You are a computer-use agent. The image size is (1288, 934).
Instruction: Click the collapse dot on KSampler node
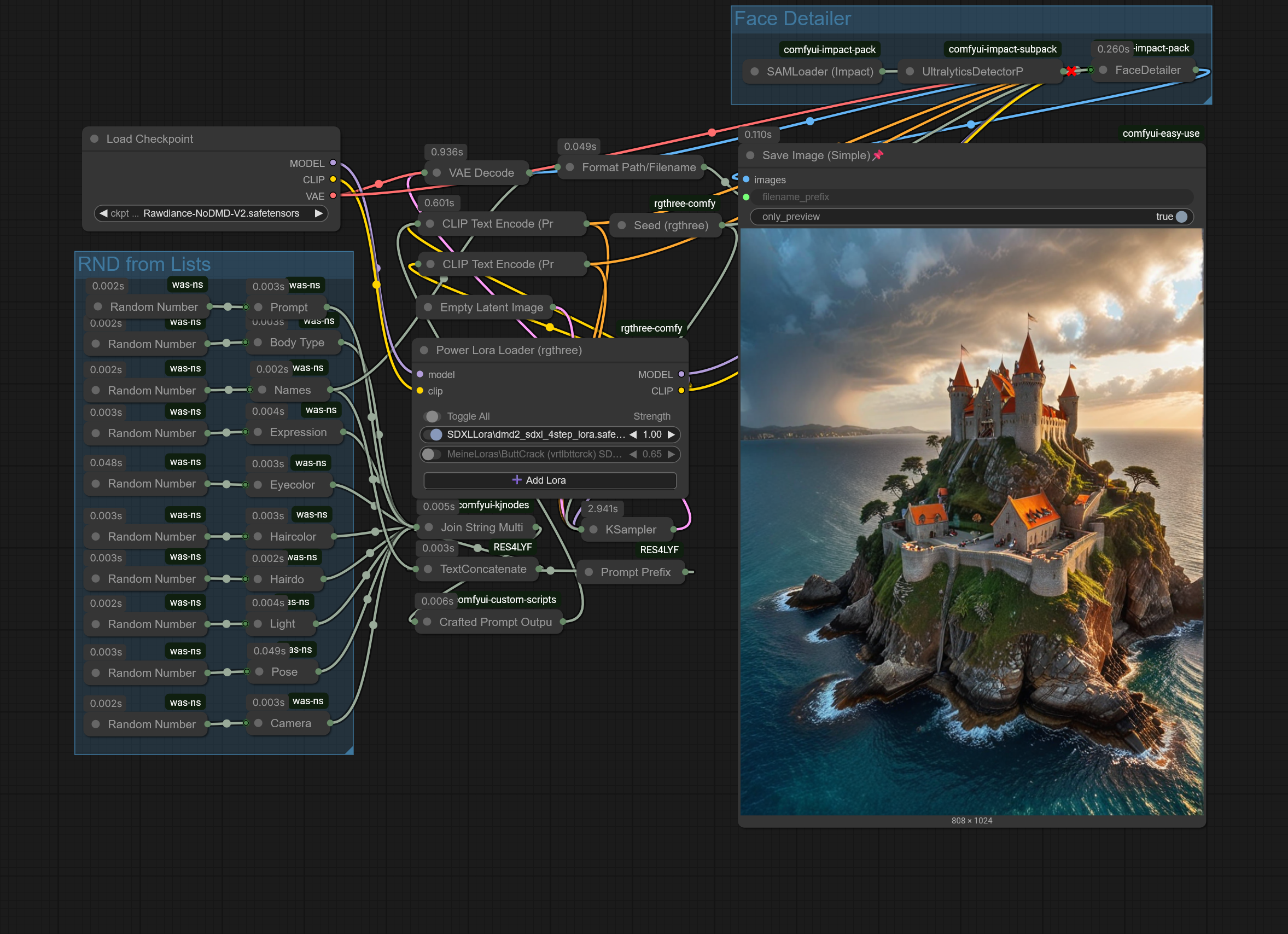(593, 530)
